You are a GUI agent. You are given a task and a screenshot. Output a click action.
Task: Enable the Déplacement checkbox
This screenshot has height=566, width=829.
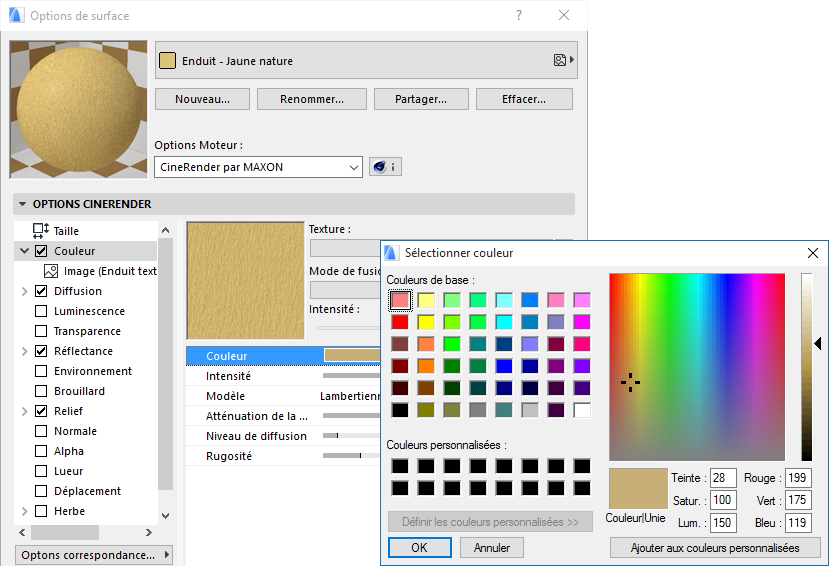pyautogui.click(x=41, y=491)
